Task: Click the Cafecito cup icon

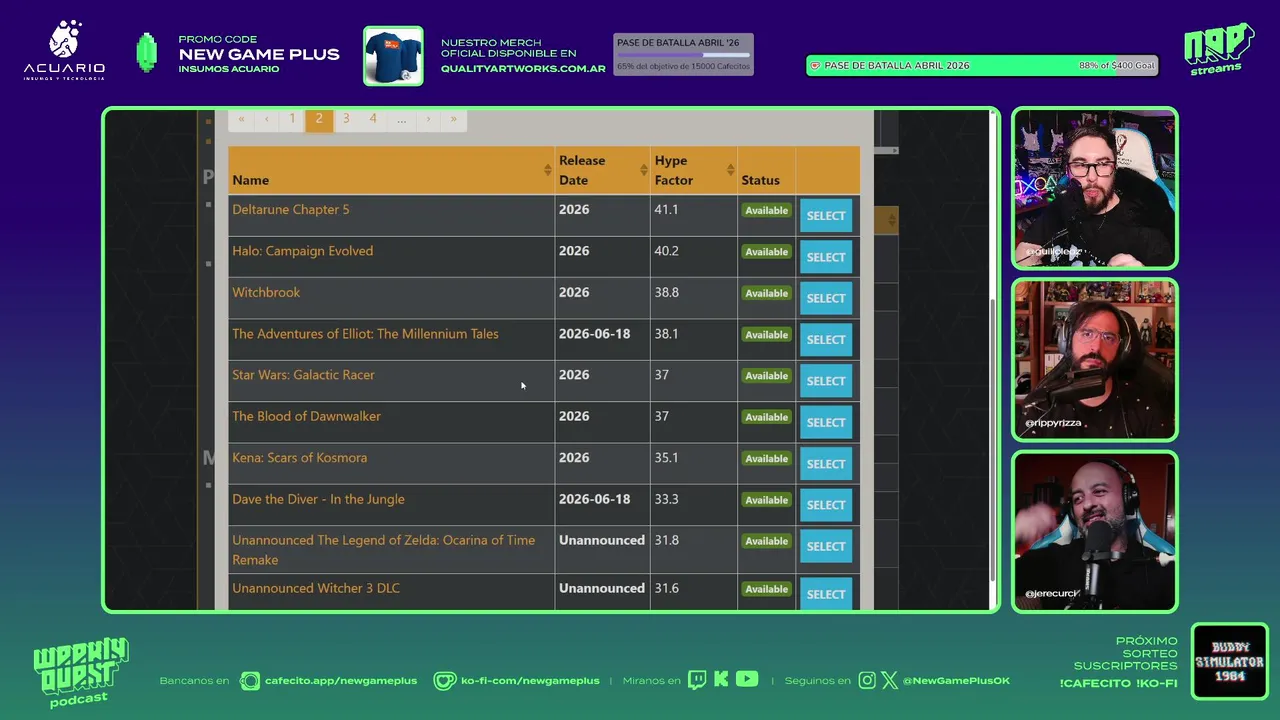Action: (250, 681)
